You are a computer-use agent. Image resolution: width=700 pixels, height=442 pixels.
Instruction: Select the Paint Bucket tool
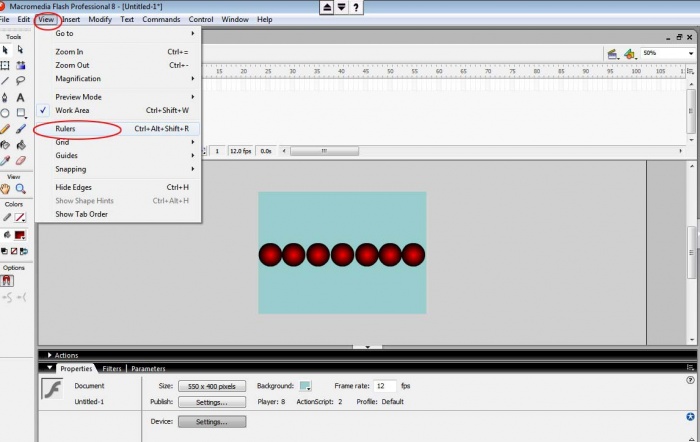(x=21, y=145)
